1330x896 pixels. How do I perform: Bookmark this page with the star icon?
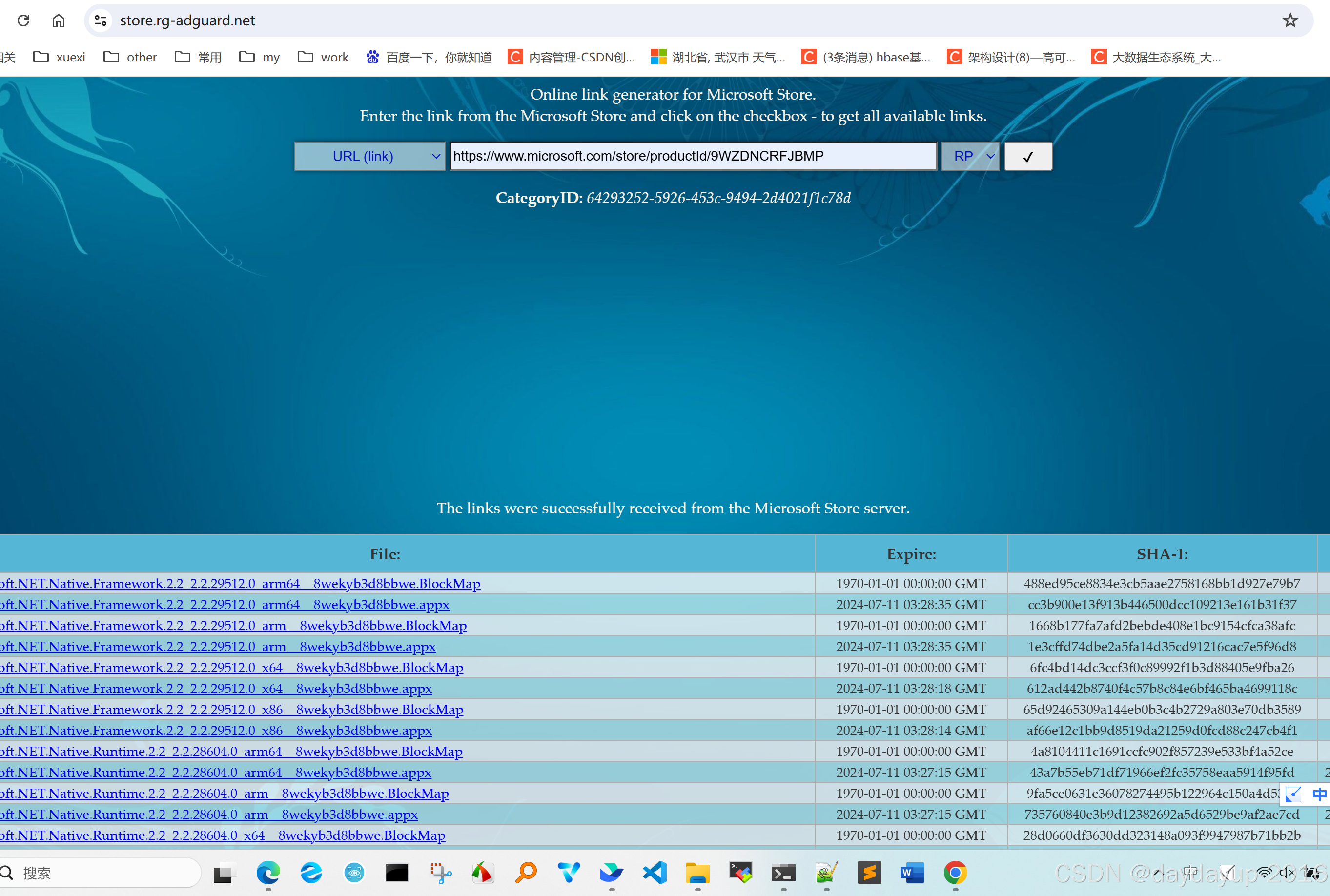tap(1290, 20)
